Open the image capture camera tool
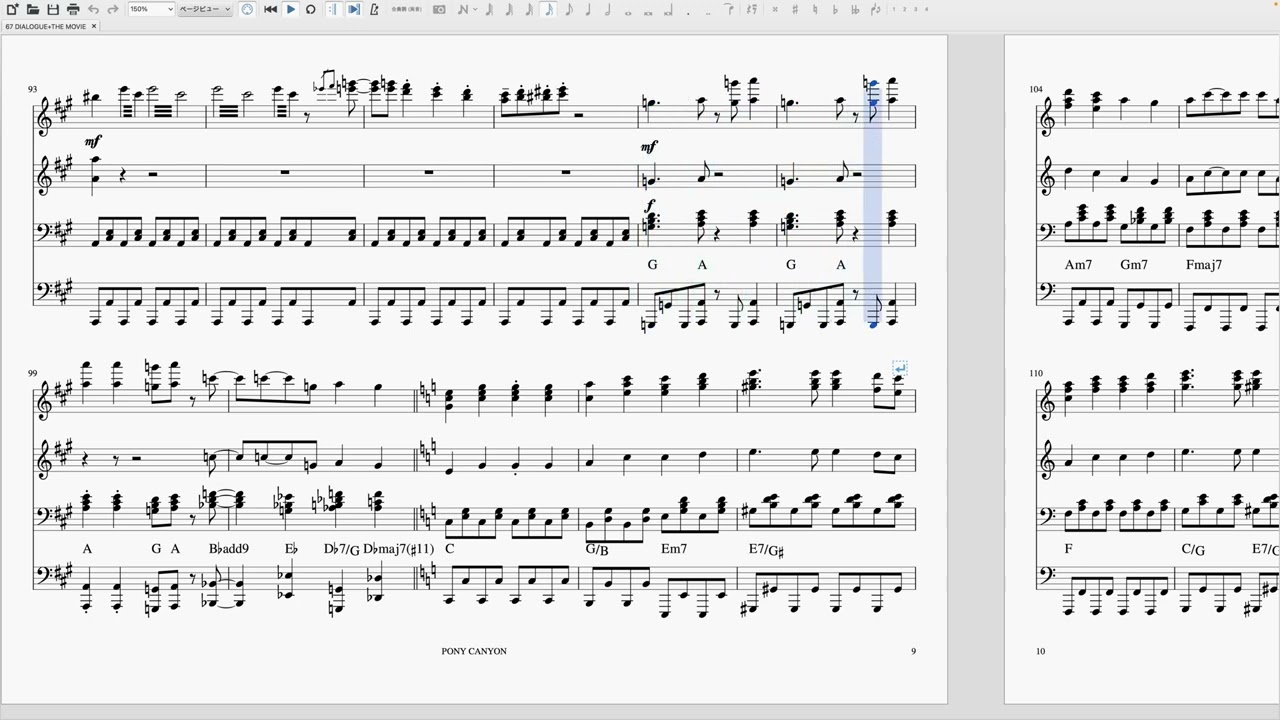This screenshot has width=1280, height=720. [x=439, y=9]
